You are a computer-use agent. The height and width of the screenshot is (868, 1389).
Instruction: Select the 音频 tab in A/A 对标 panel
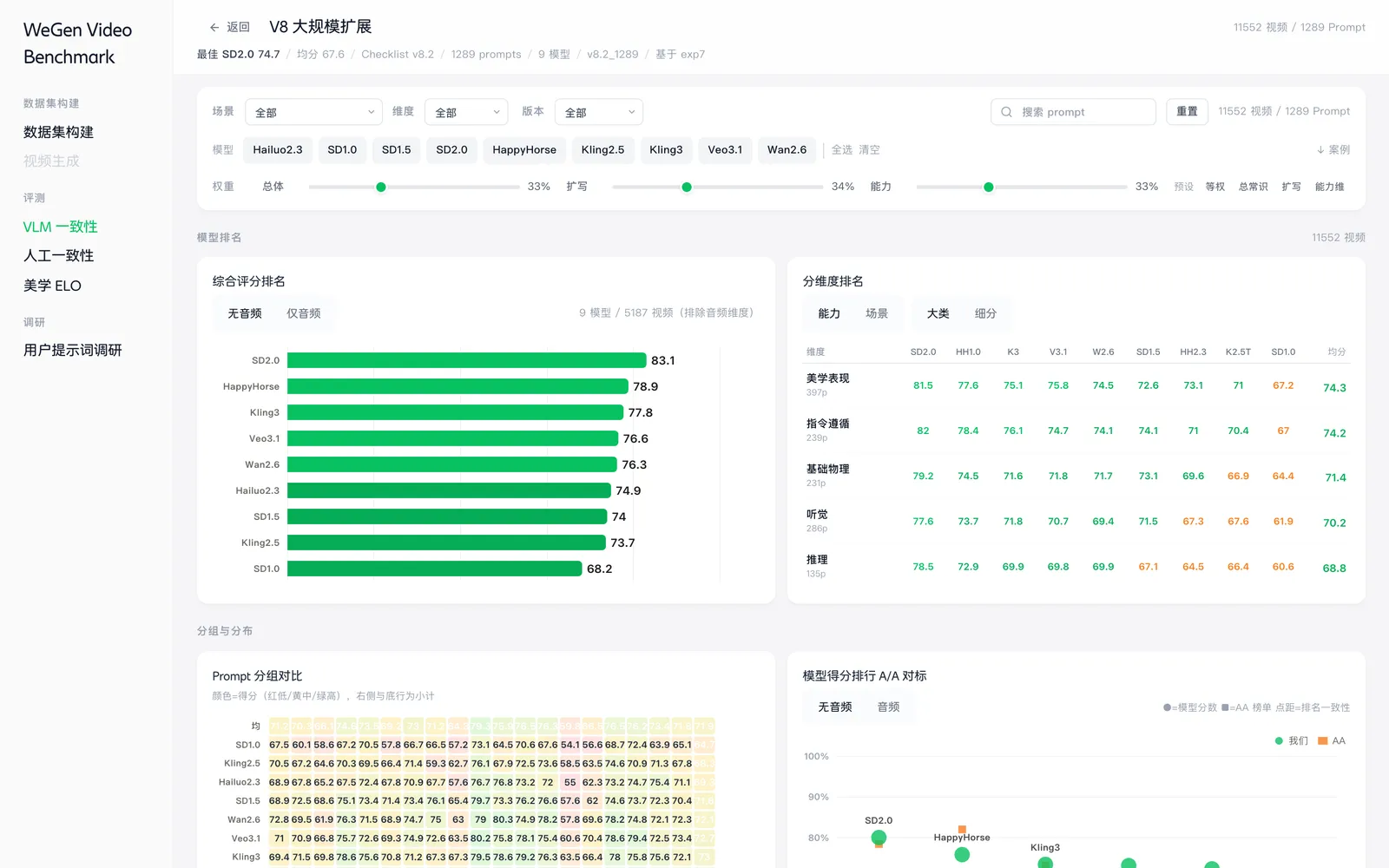[x=888, y=707]
